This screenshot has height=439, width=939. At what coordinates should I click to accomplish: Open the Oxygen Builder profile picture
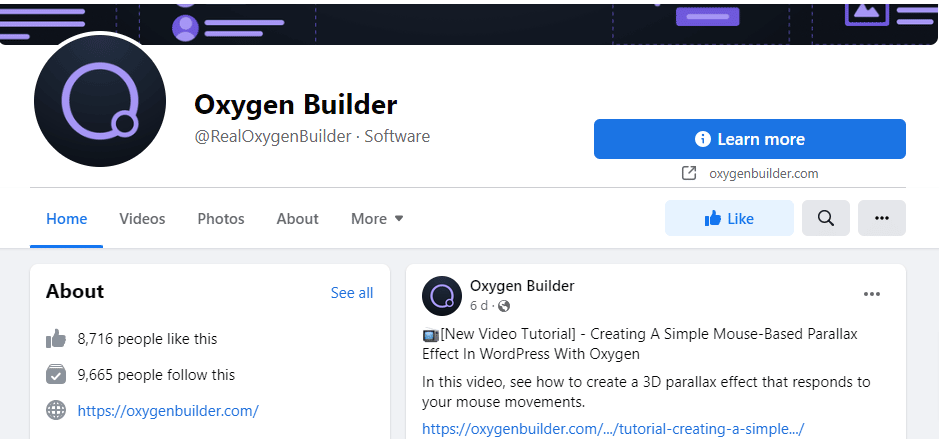(x=100, y=101)
